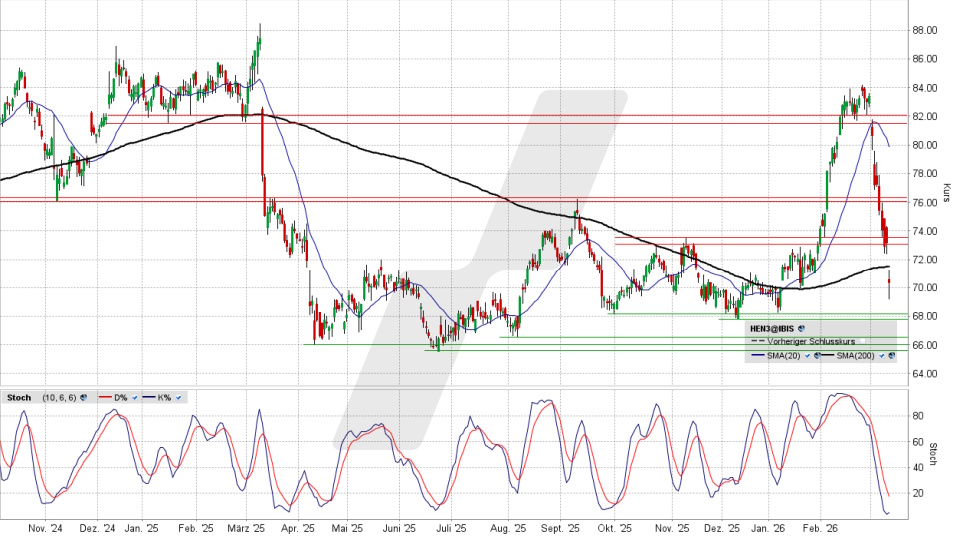Click the globe icon beside SMA(200)
960x540 pixels.
891,355
